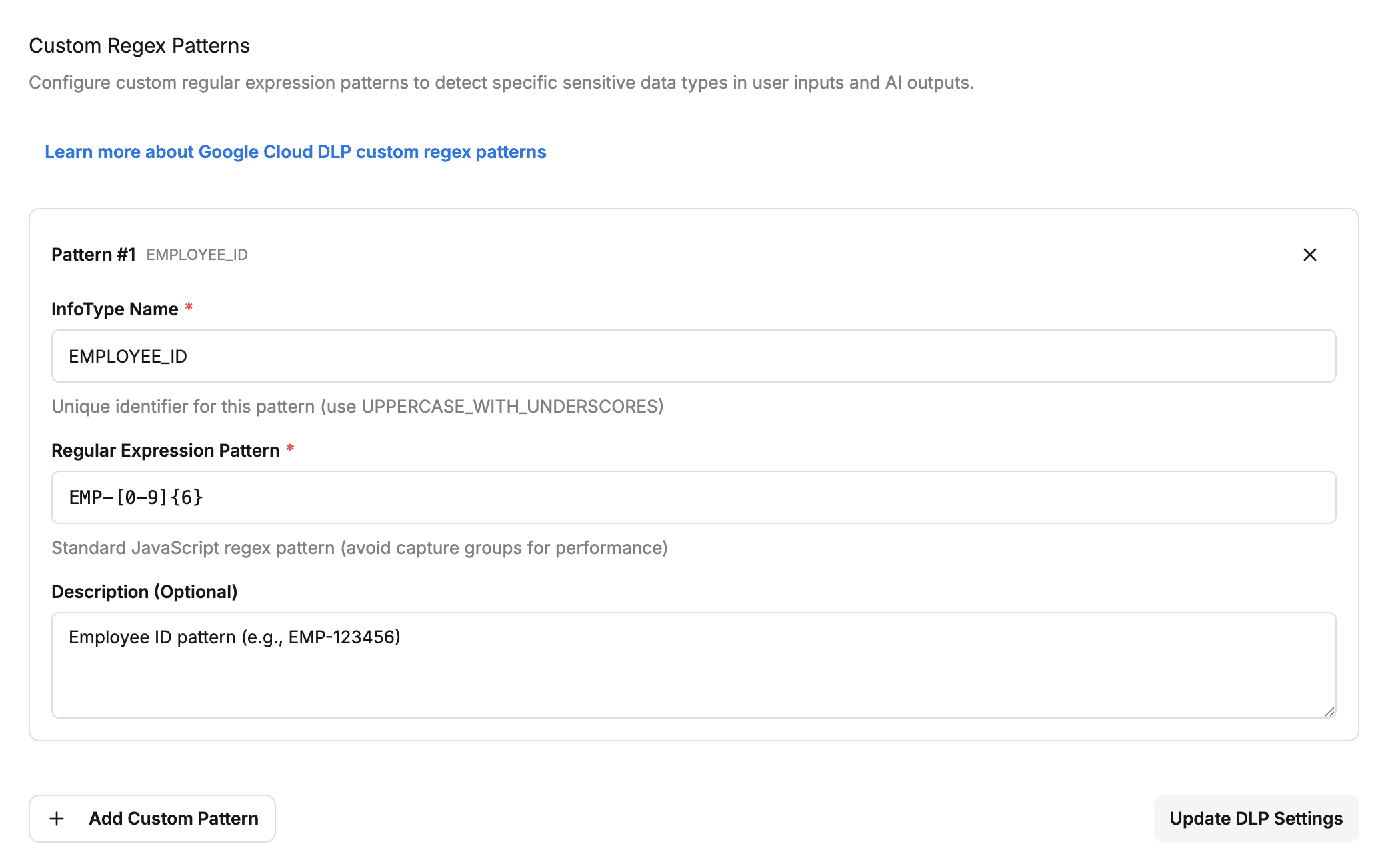
Task: Click the InfoType Name field label
Action: (x=115, y=309)
